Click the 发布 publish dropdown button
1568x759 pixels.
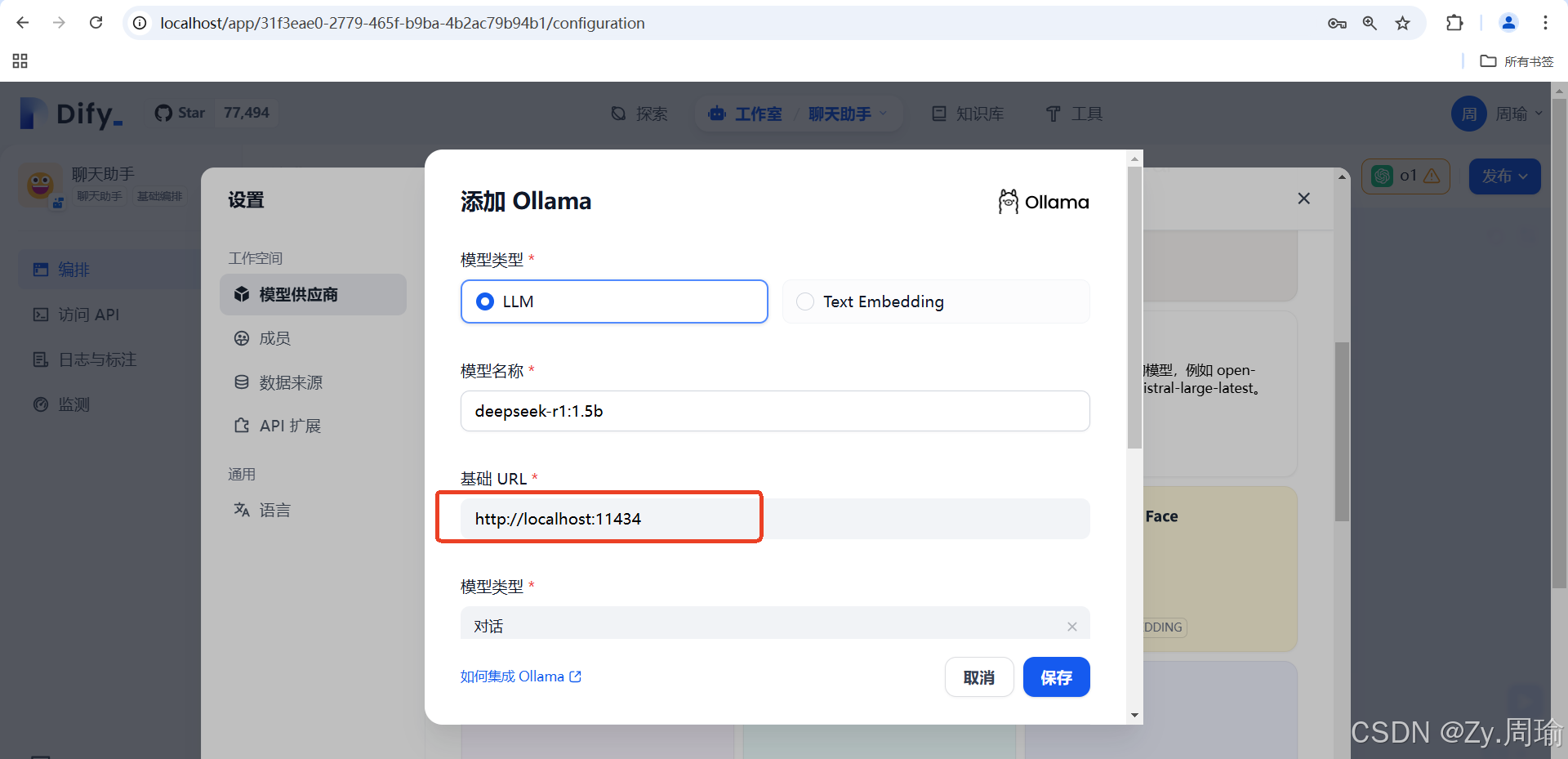coord(1504,176)
